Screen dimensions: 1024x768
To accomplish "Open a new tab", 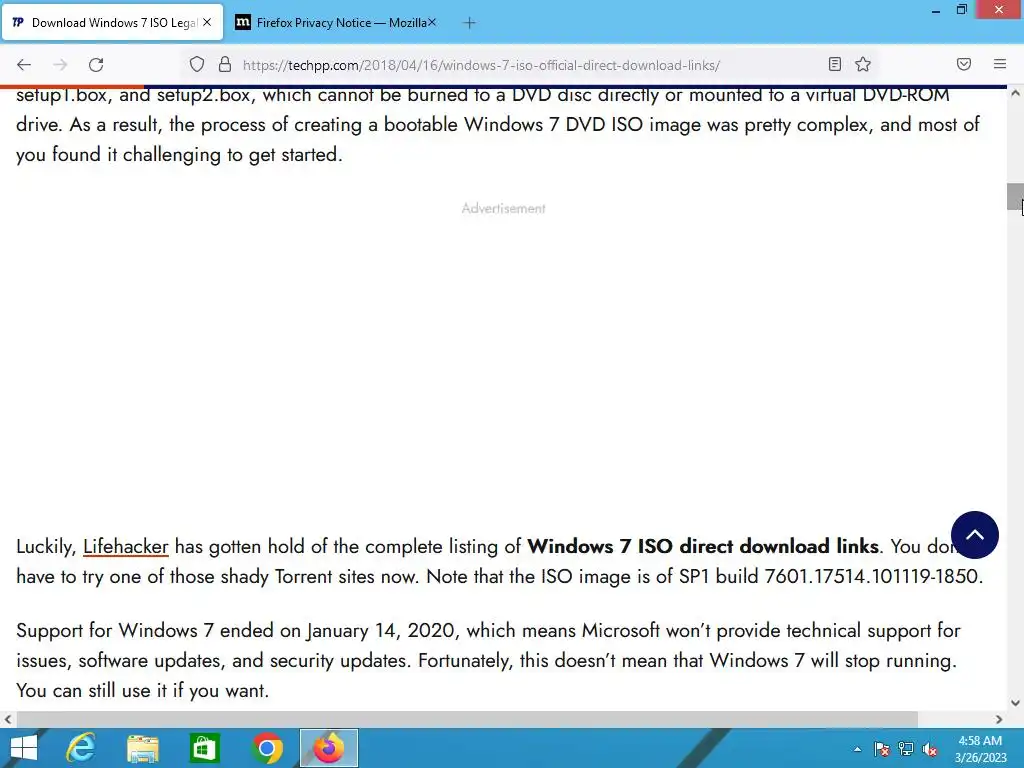I will (x=469, y=23).
